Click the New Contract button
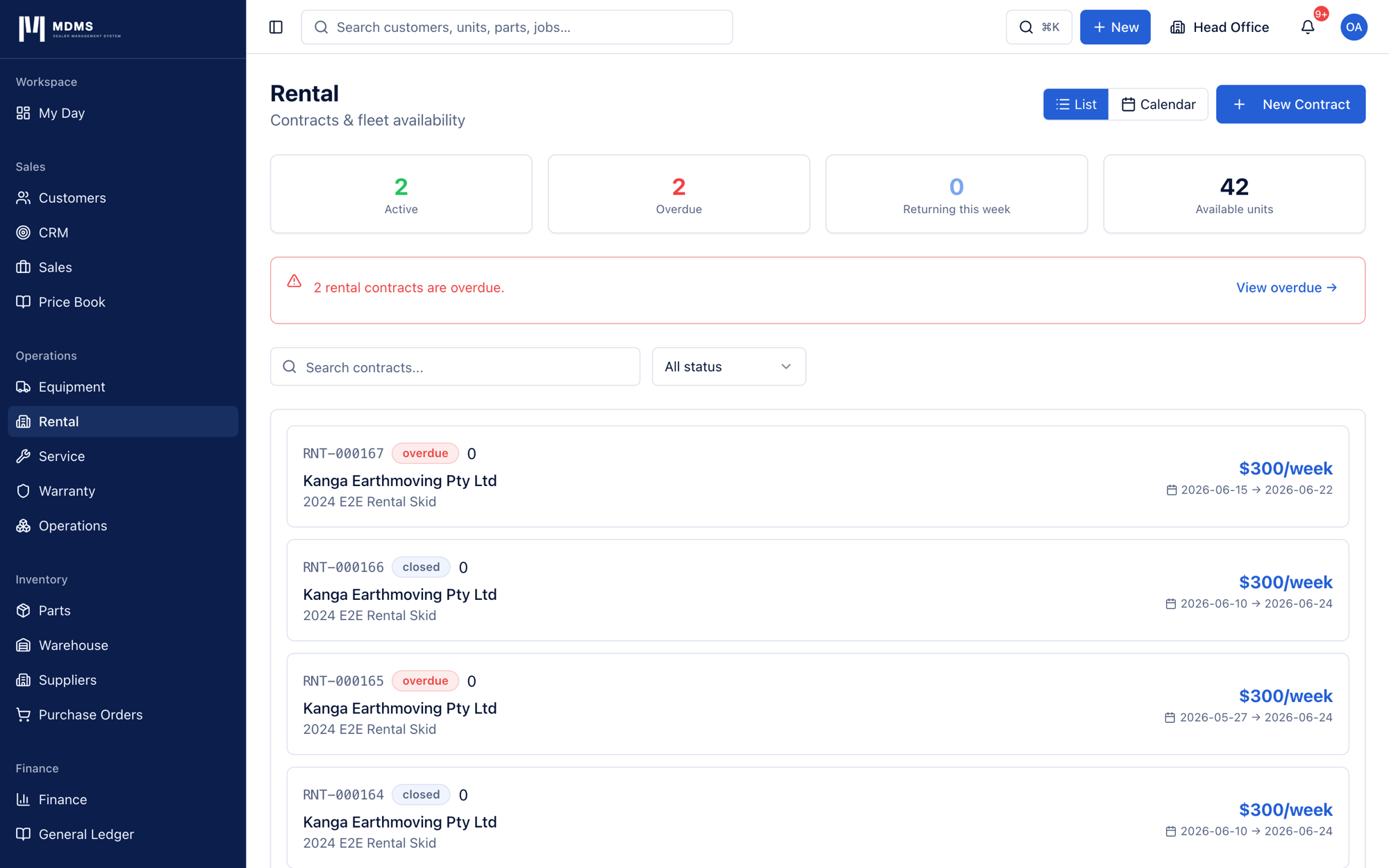The image size is (1389, 868). (x=1290, y=104)
